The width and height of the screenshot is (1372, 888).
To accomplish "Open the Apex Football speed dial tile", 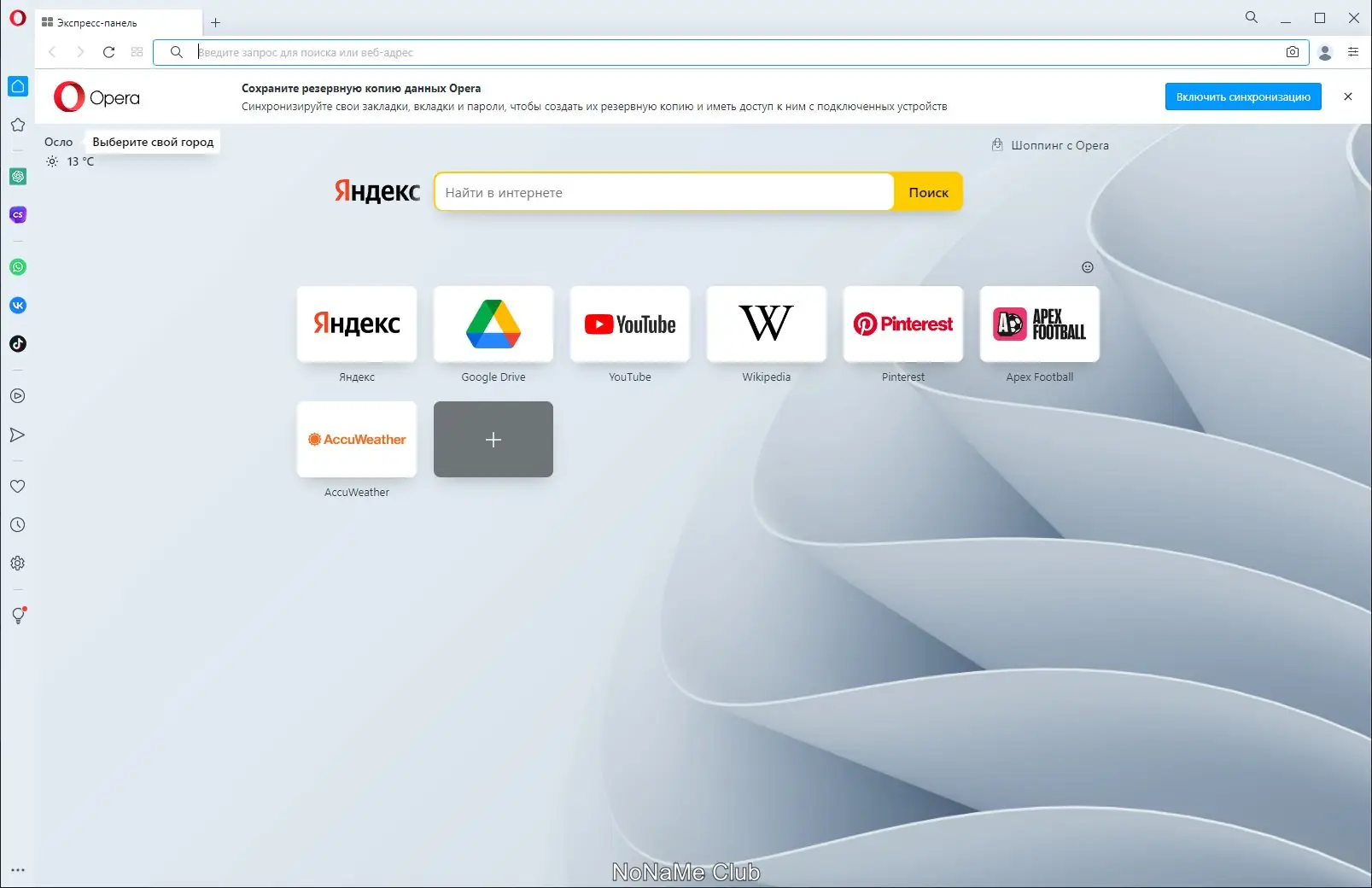I will 1040,324.
